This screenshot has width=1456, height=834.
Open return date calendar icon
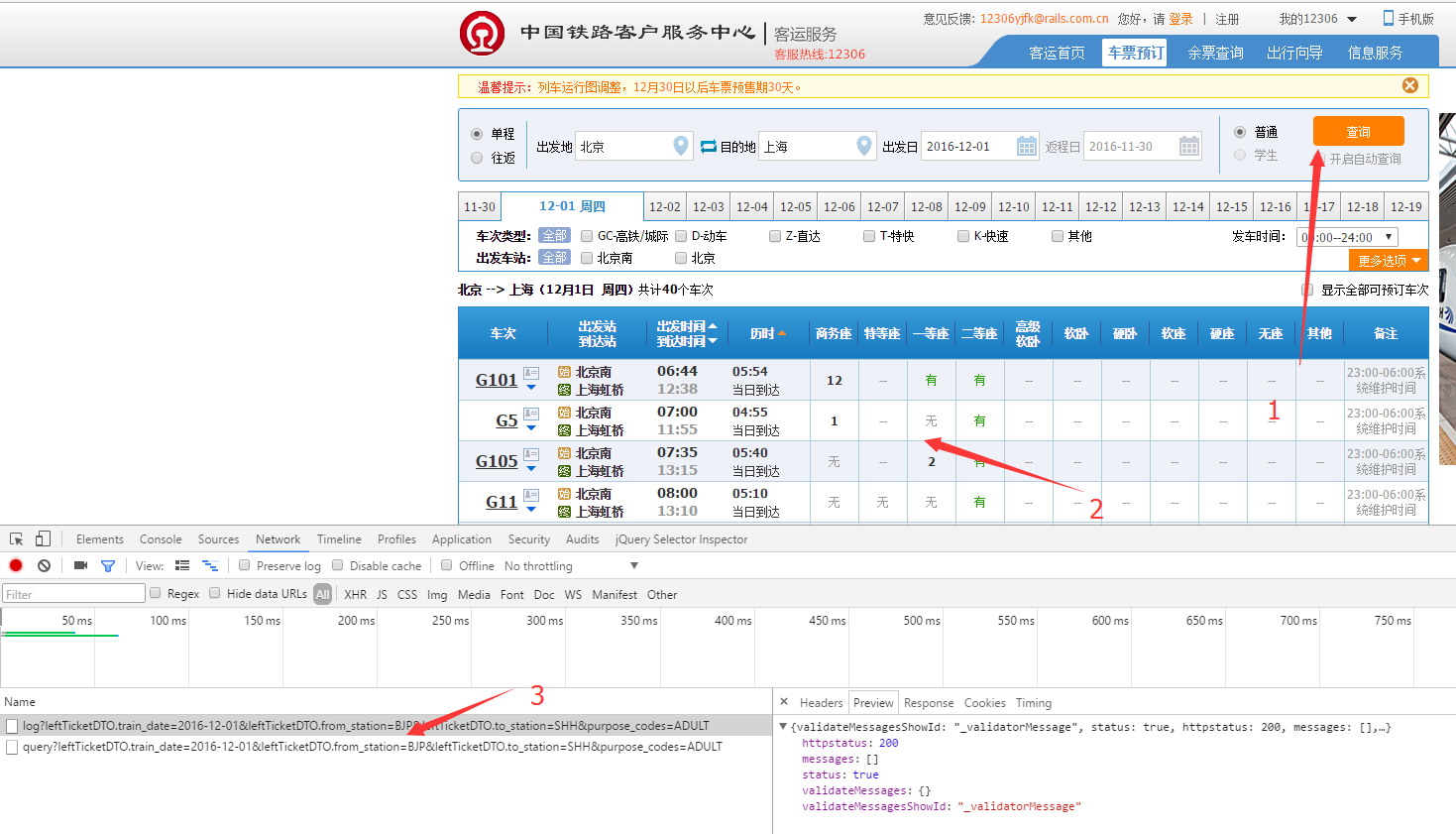(x=1189, y=146)
